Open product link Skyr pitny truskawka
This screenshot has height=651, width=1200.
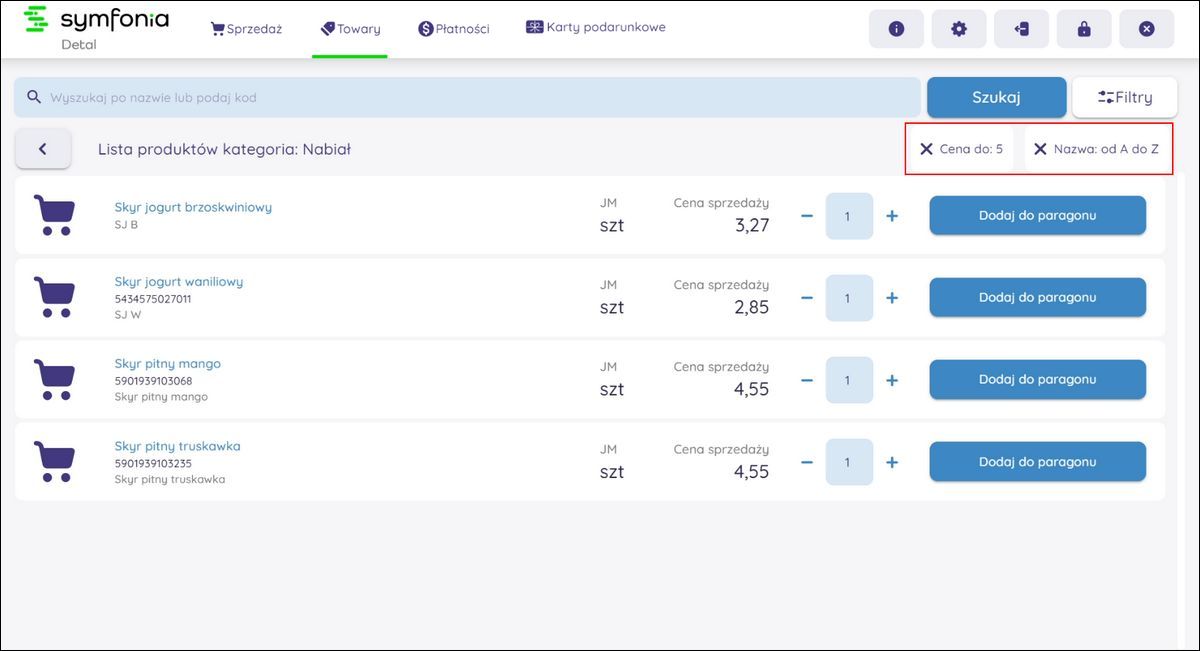coord(177,445)
